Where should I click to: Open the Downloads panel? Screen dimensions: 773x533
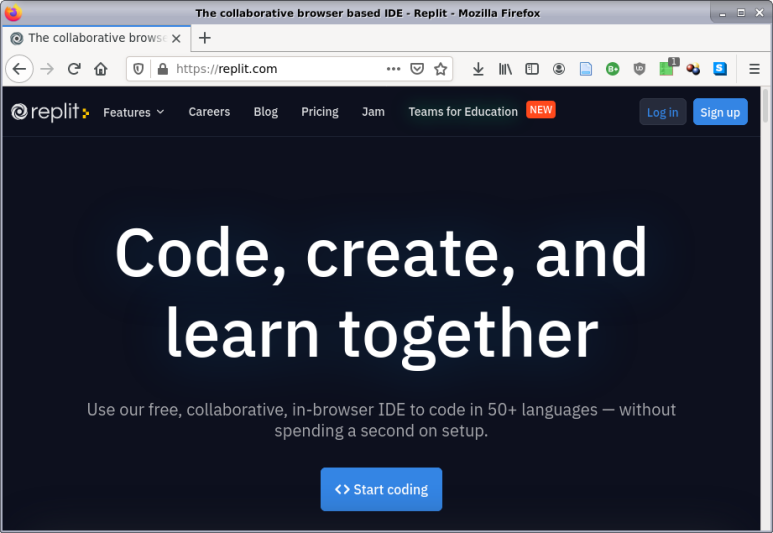point(478,69)
